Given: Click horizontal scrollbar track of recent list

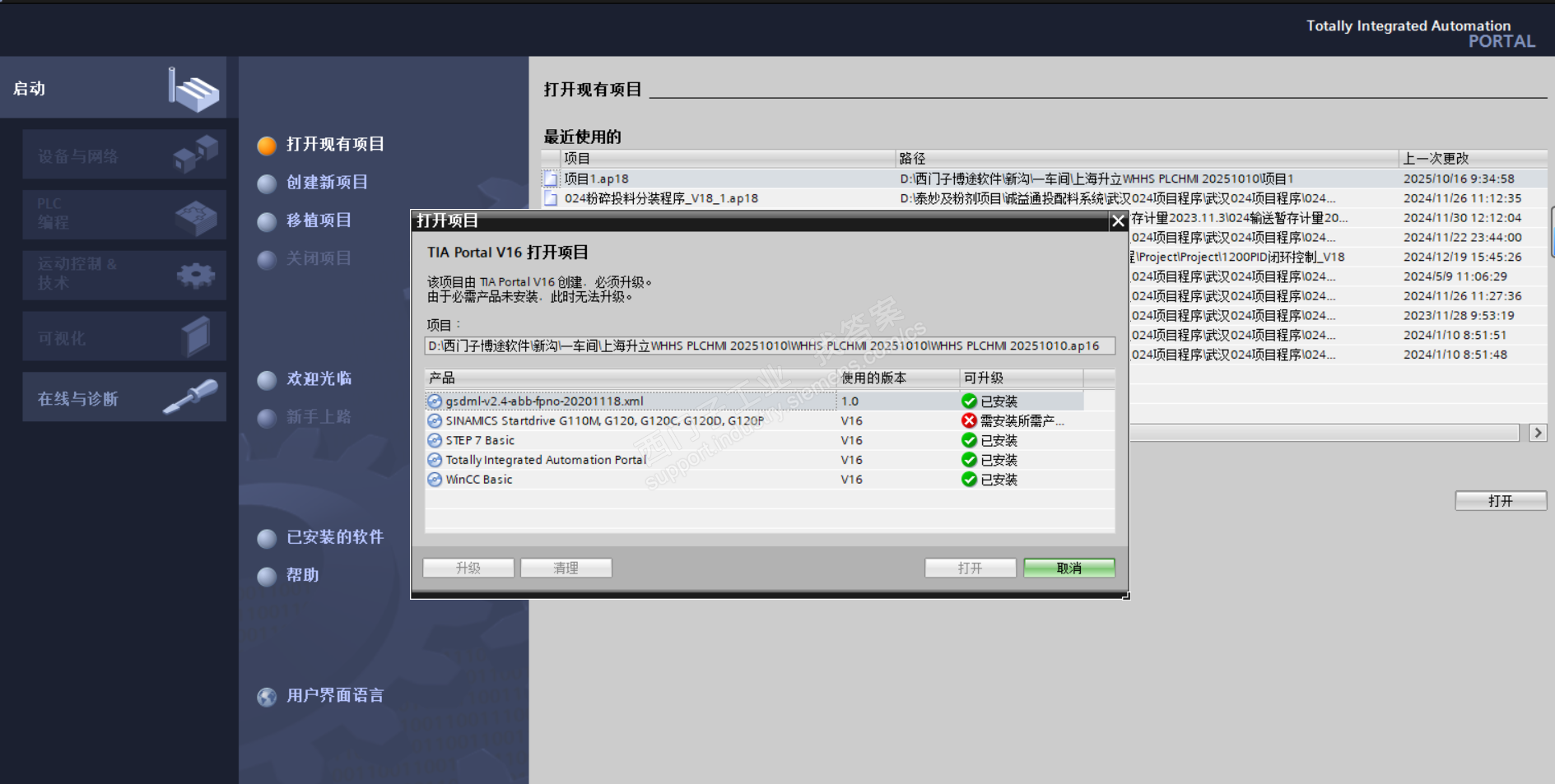Looking at the screenshot, I should point(1325,433).
